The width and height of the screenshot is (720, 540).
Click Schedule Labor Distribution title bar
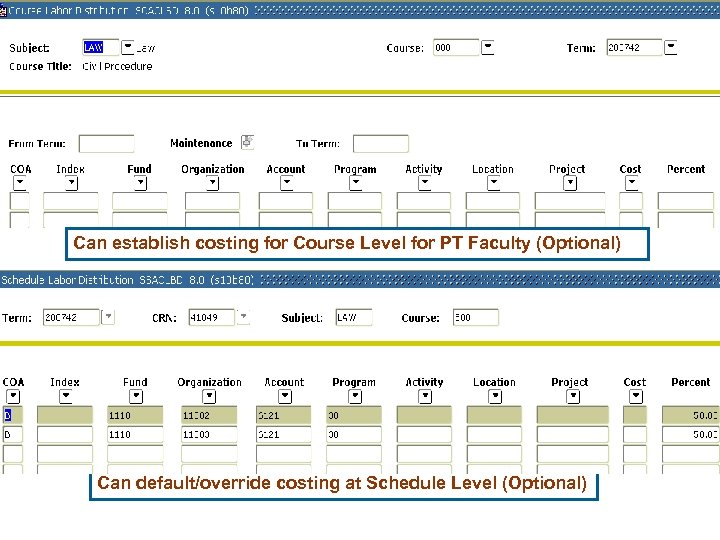click(360, 279)
